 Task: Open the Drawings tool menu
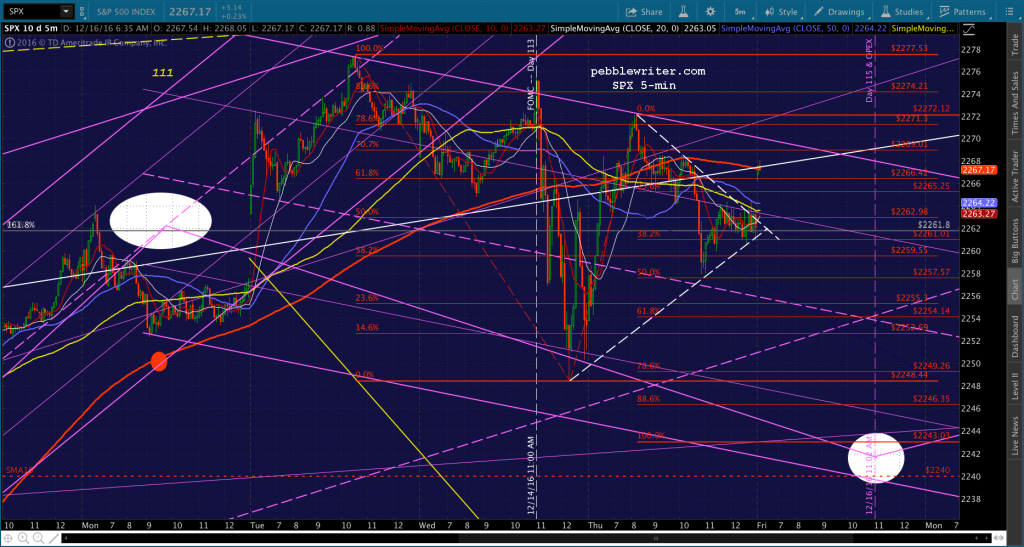841,12
